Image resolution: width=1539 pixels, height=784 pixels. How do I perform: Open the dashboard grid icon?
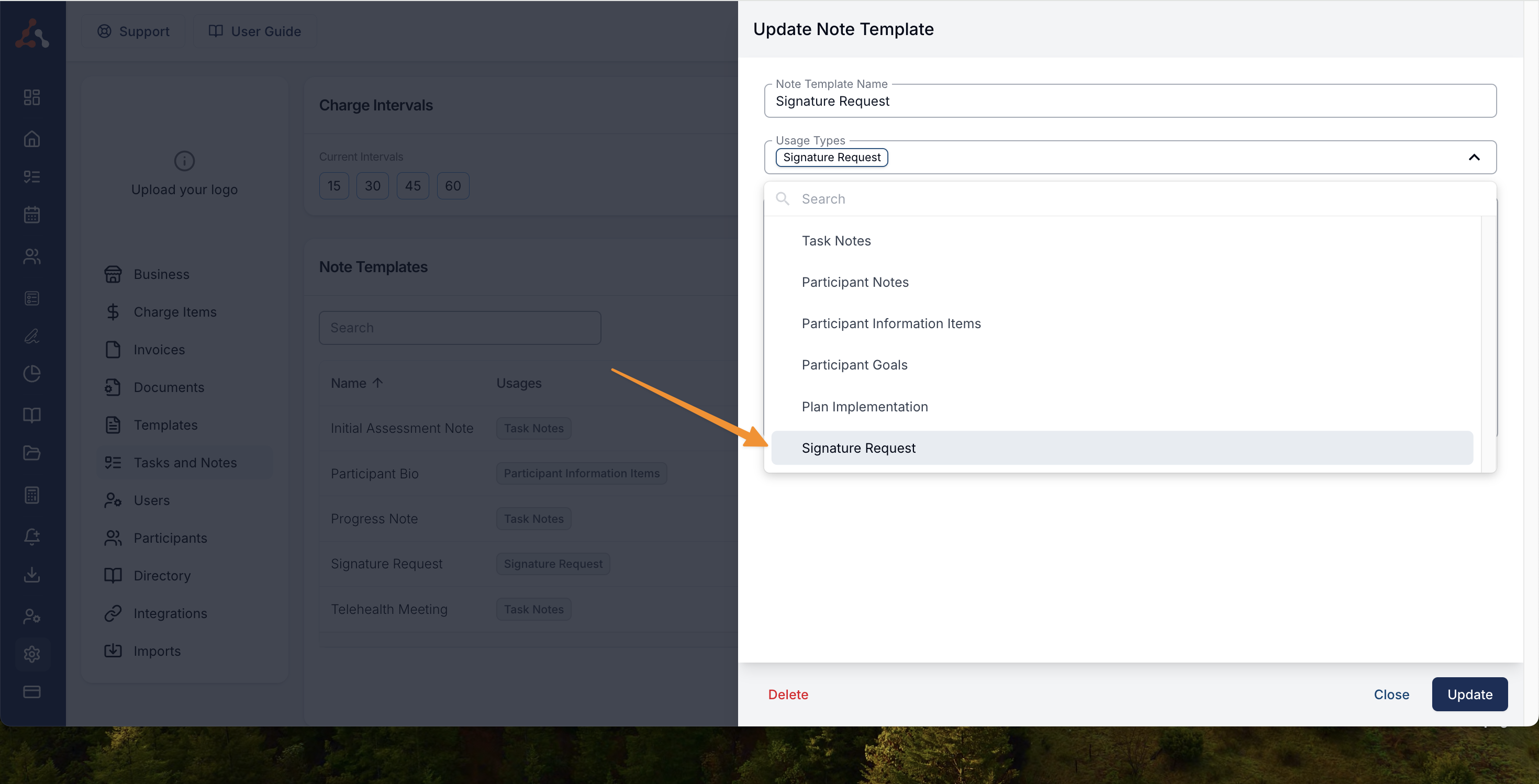[31, 97]
